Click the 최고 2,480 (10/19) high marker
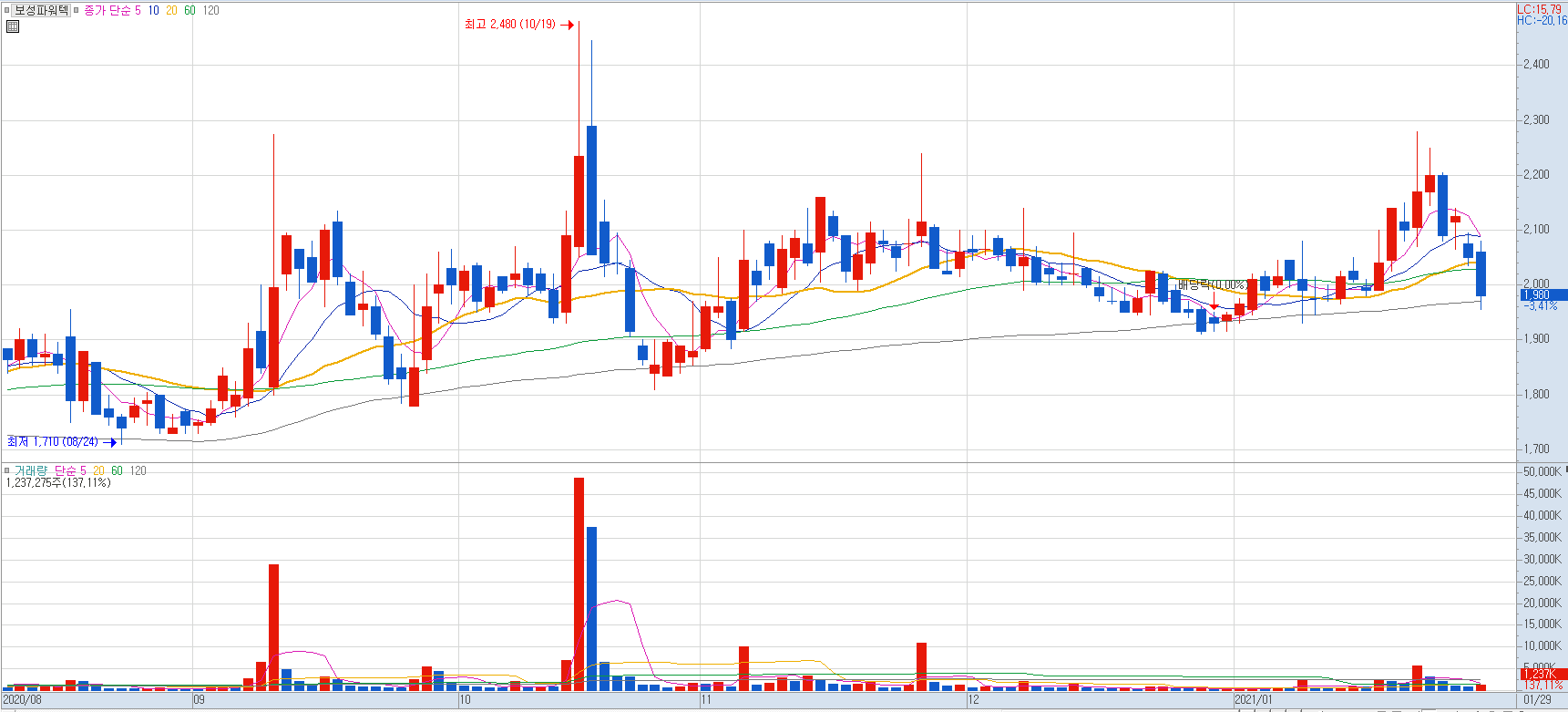 point(518,25)
